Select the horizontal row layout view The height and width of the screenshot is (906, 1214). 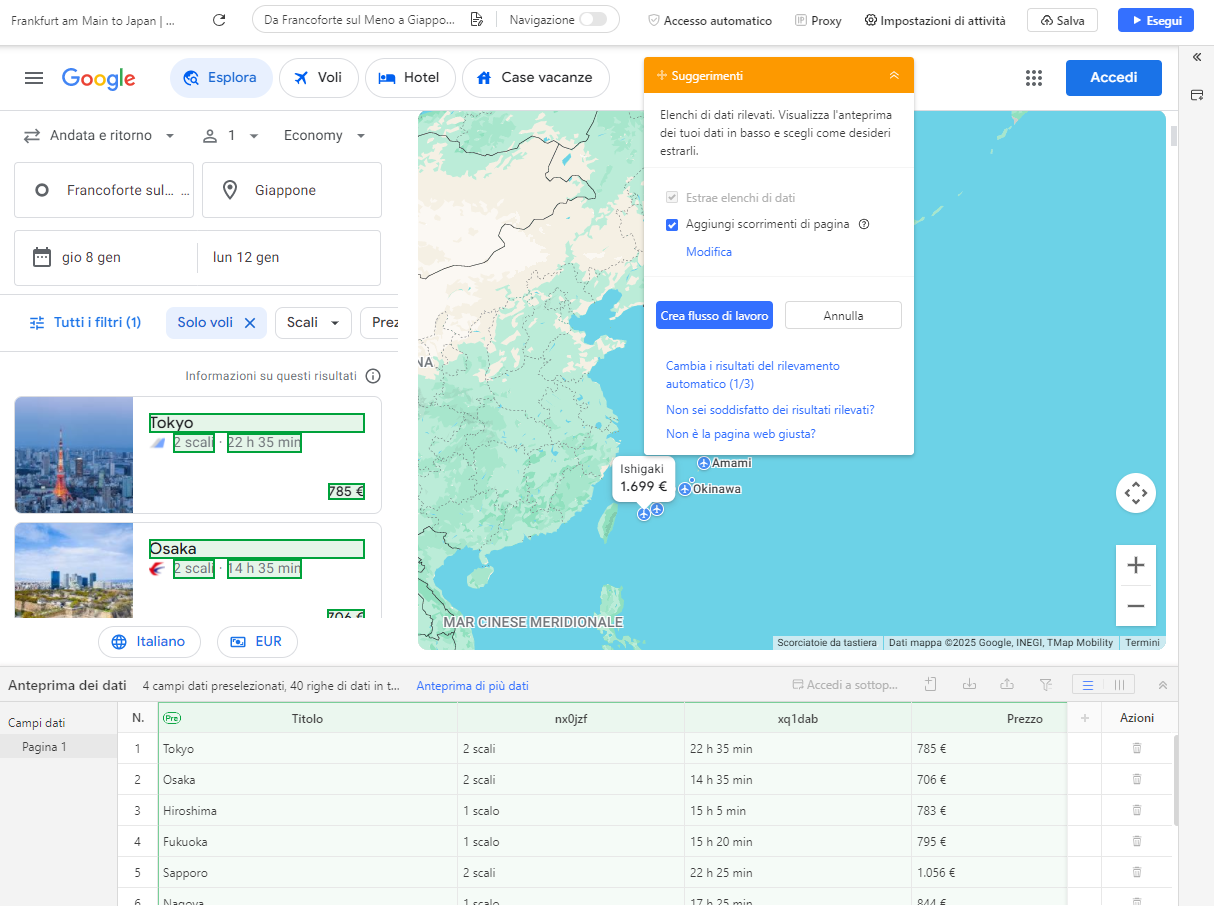pyautogui.click(x=1089, y=684)
